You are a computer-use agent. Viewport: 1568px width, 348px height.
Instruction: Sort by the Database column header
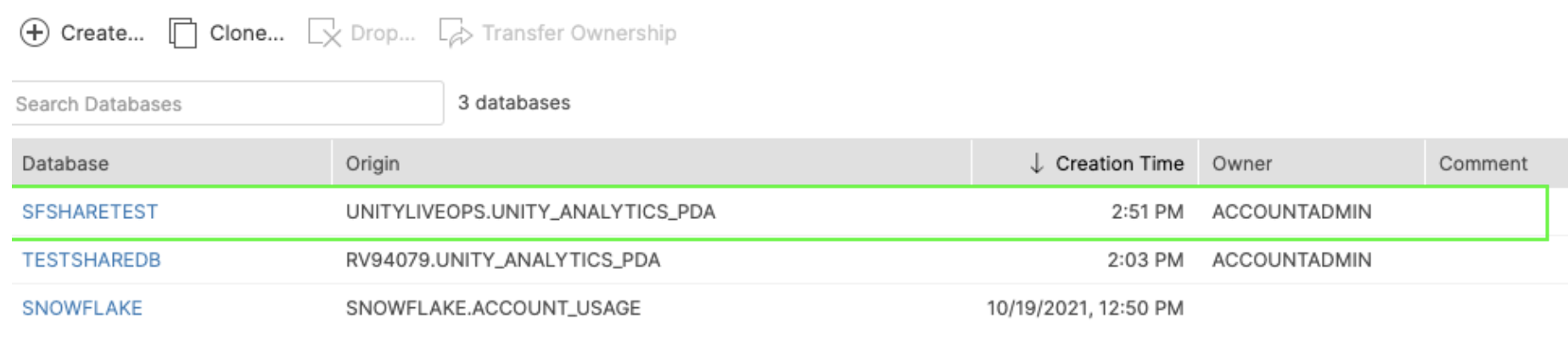coord(65,163)
